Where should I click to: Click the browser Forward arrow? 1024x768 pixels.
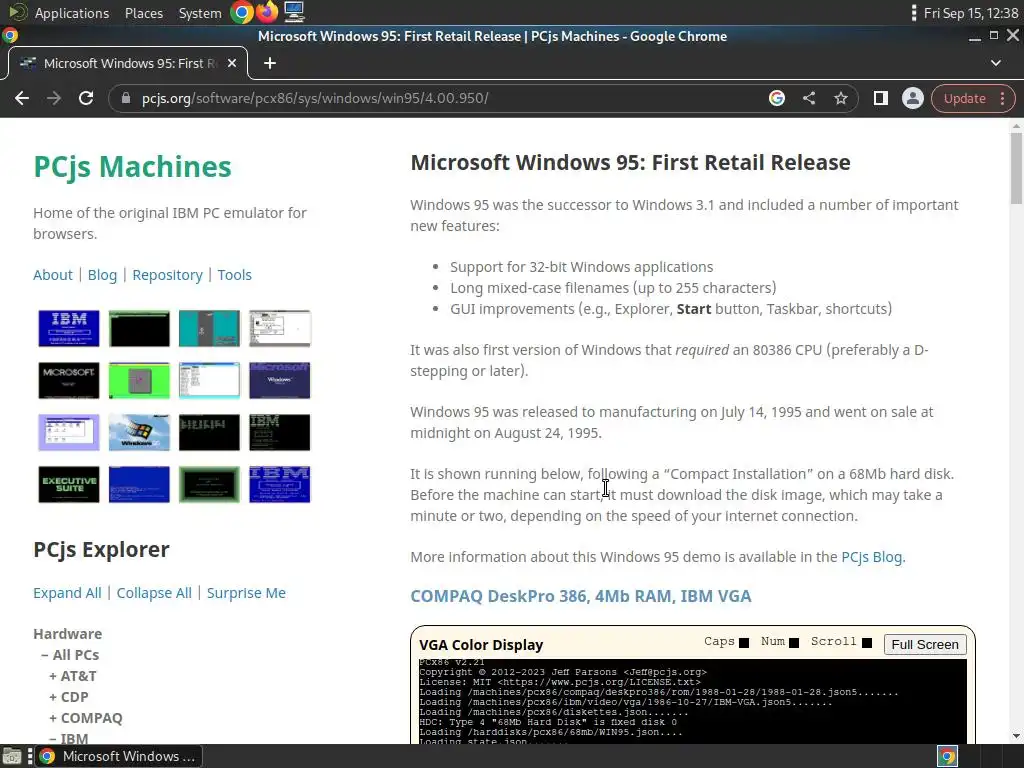[54, 98]
